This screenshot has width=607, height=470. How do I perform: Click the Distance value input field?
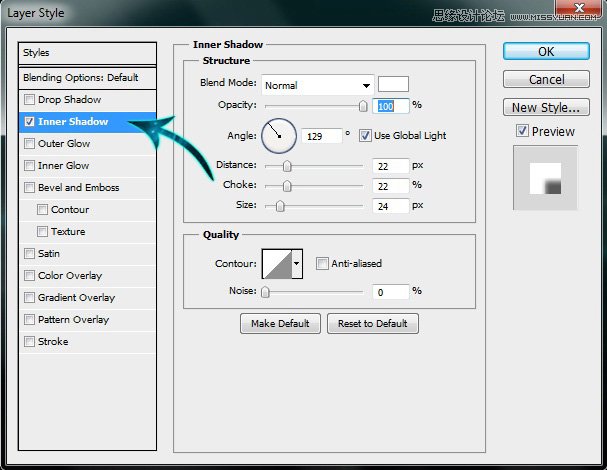point(391,166)
